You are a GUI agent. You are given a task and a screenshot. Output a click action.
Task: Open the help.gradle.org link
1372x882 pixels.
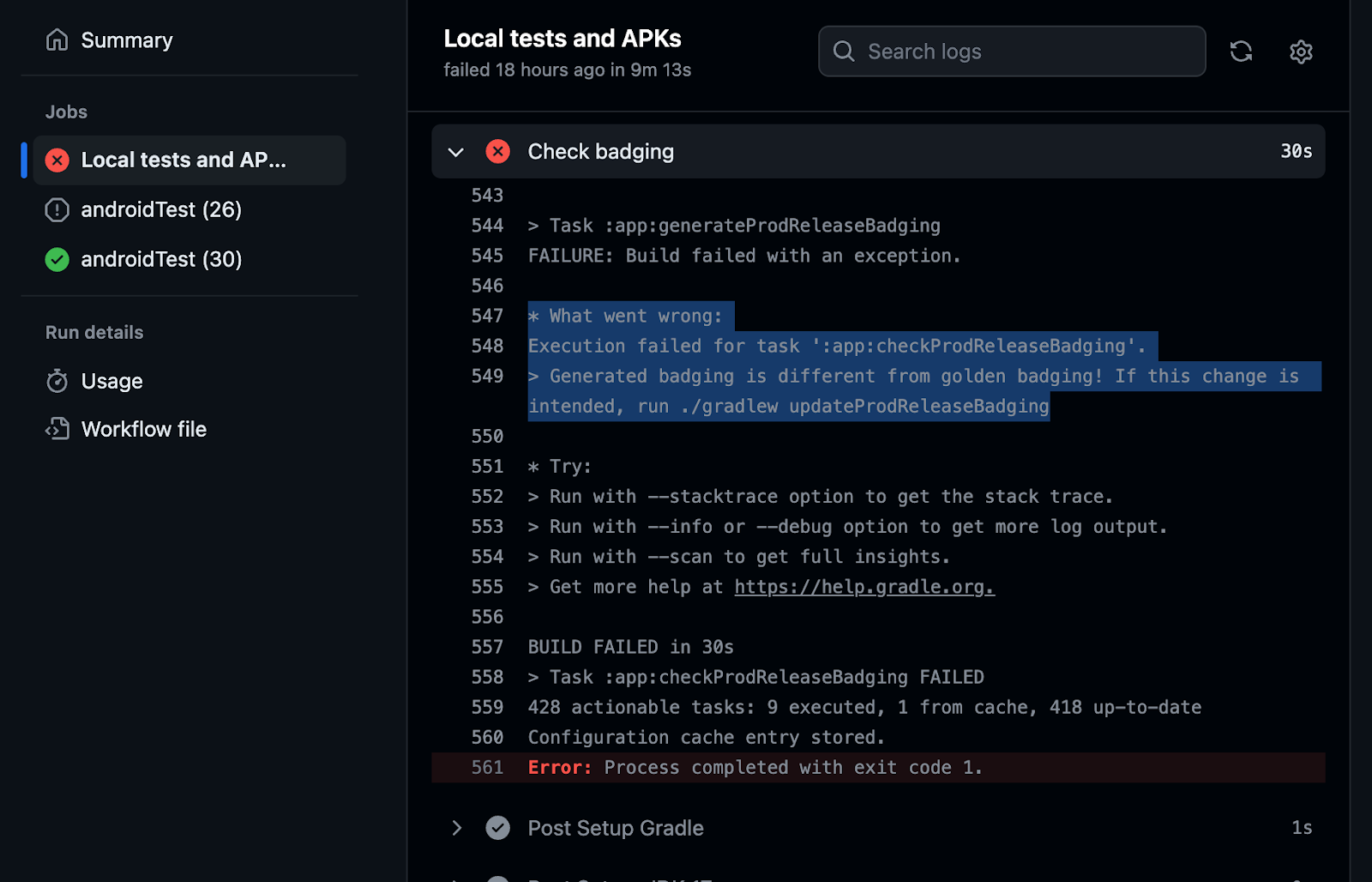click(x=864, y=587)
